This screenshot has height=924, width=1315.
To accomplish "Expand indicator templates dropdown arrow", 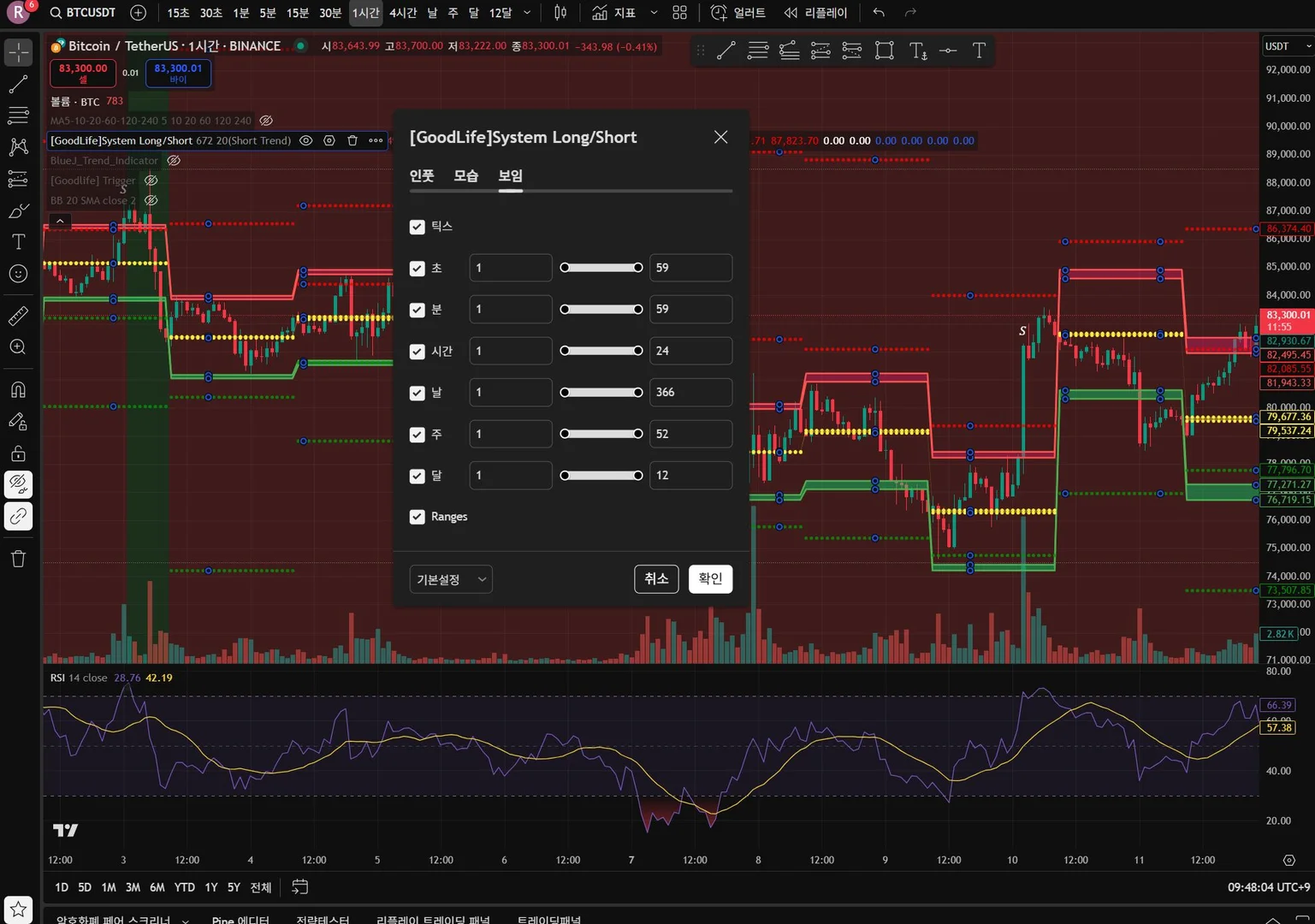I will tap(655, 13).
